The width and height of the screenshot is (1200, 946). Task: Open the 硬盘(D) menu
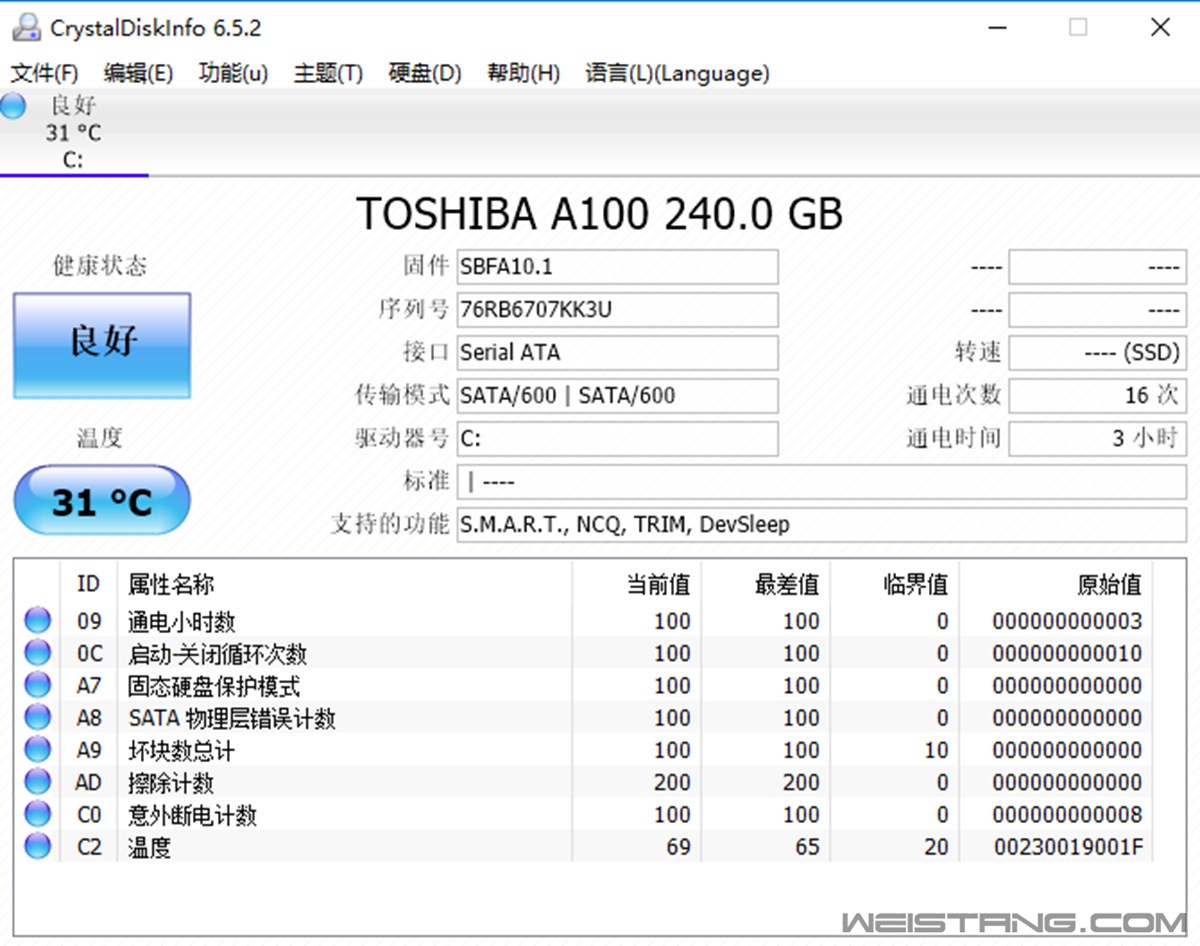pos(425,73)
